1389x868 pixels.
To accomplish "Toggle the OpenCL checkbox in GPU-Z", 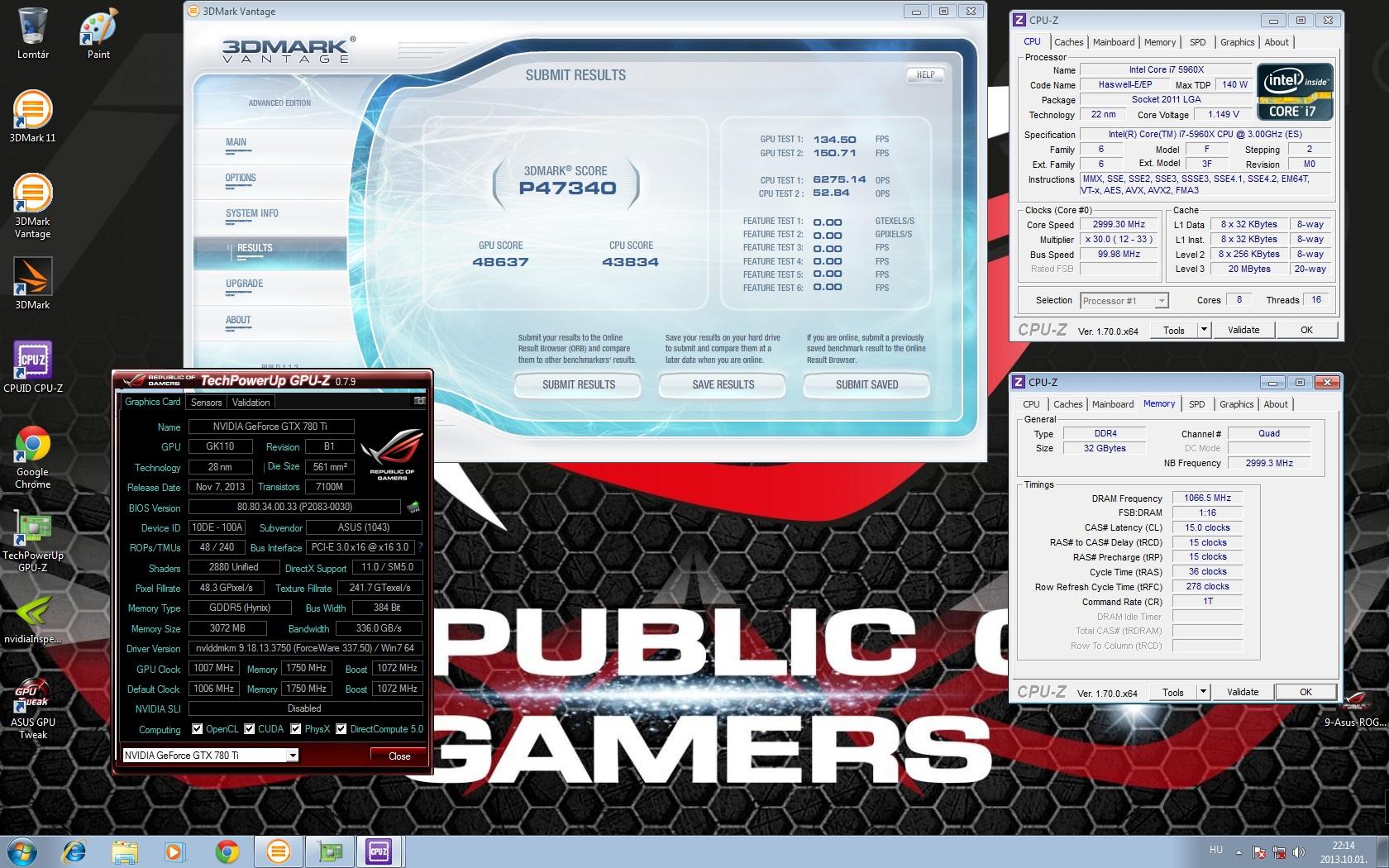I will click(197, 729).
